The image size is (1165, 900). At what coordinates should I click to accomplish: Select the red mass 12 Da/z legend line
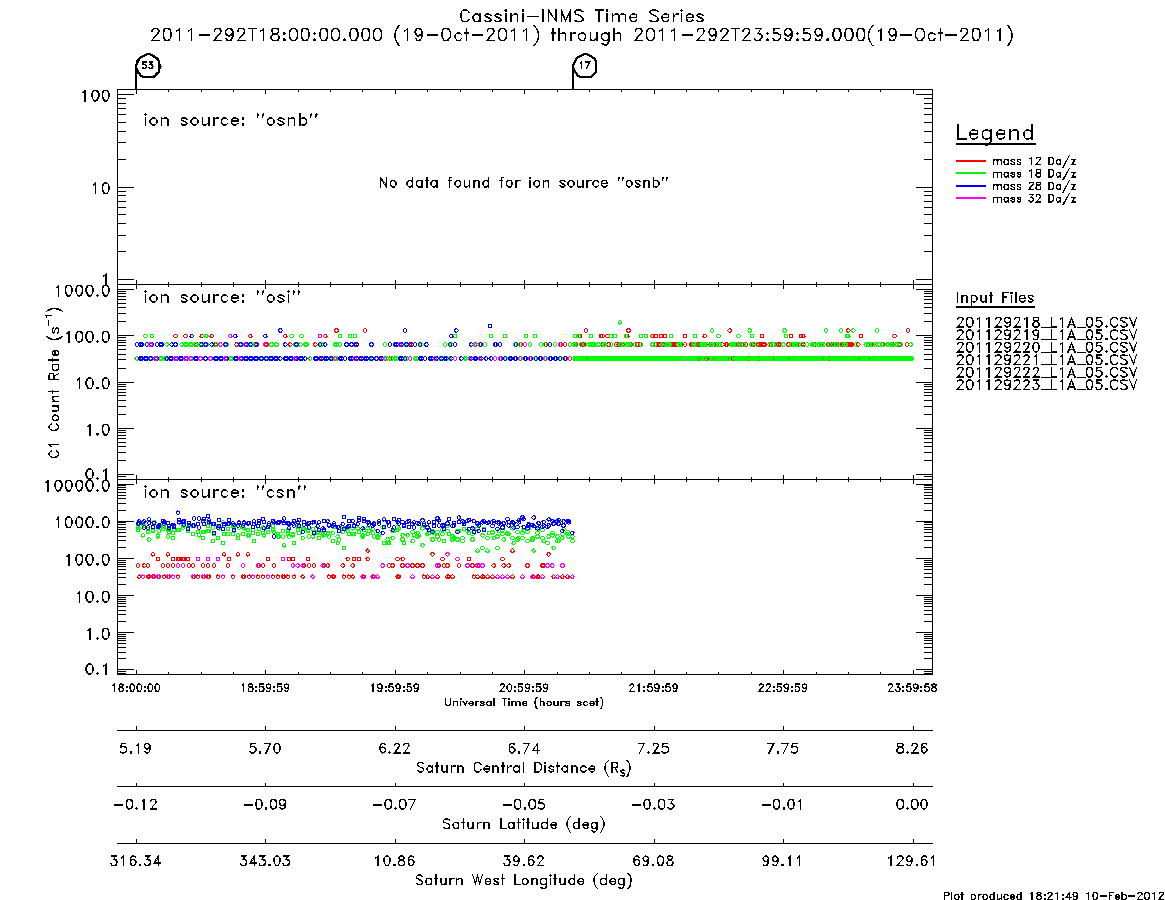pos(970,161)
